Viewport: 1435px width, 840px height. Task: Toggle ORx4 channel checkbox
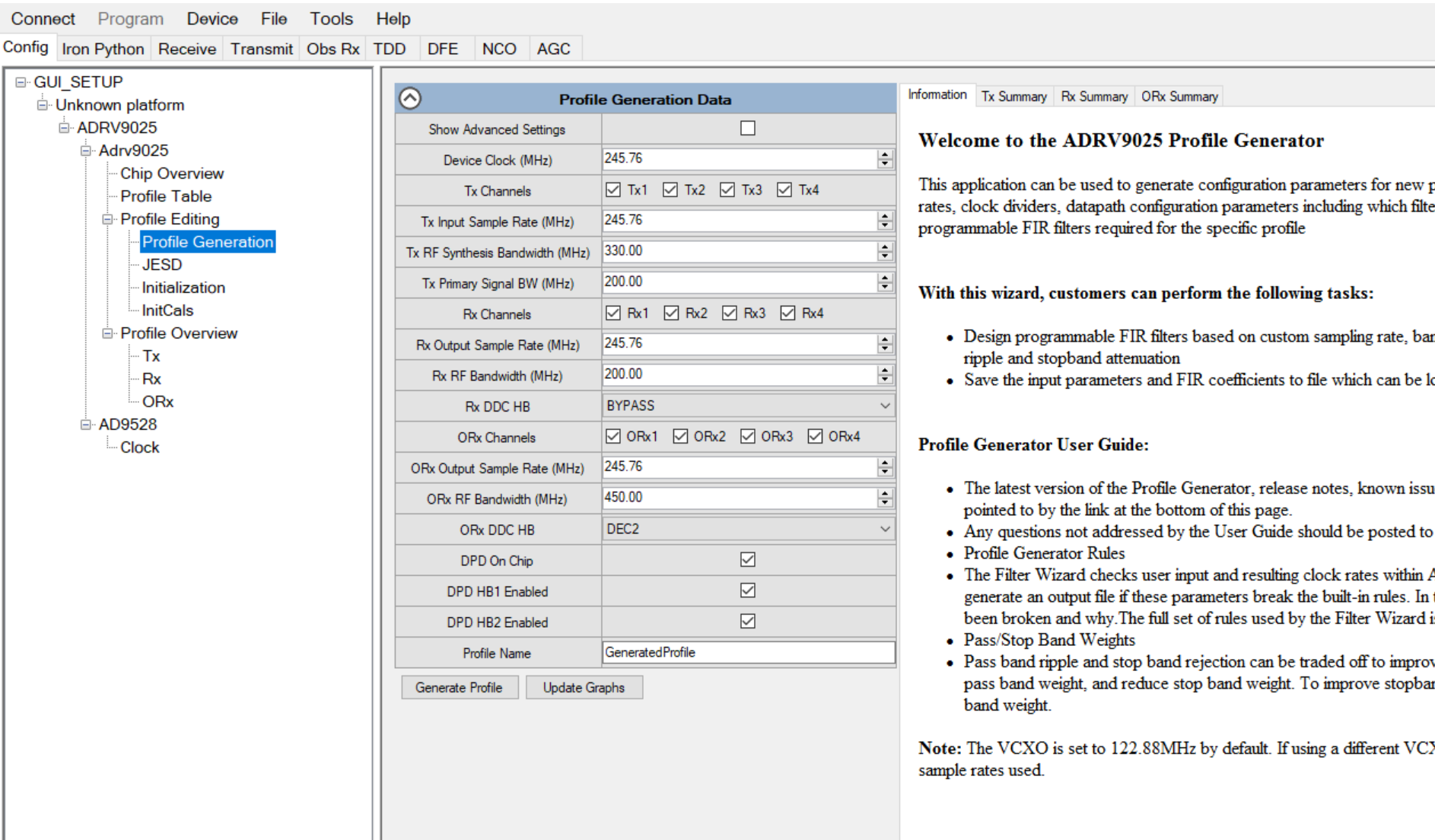(x=815, y=436)
